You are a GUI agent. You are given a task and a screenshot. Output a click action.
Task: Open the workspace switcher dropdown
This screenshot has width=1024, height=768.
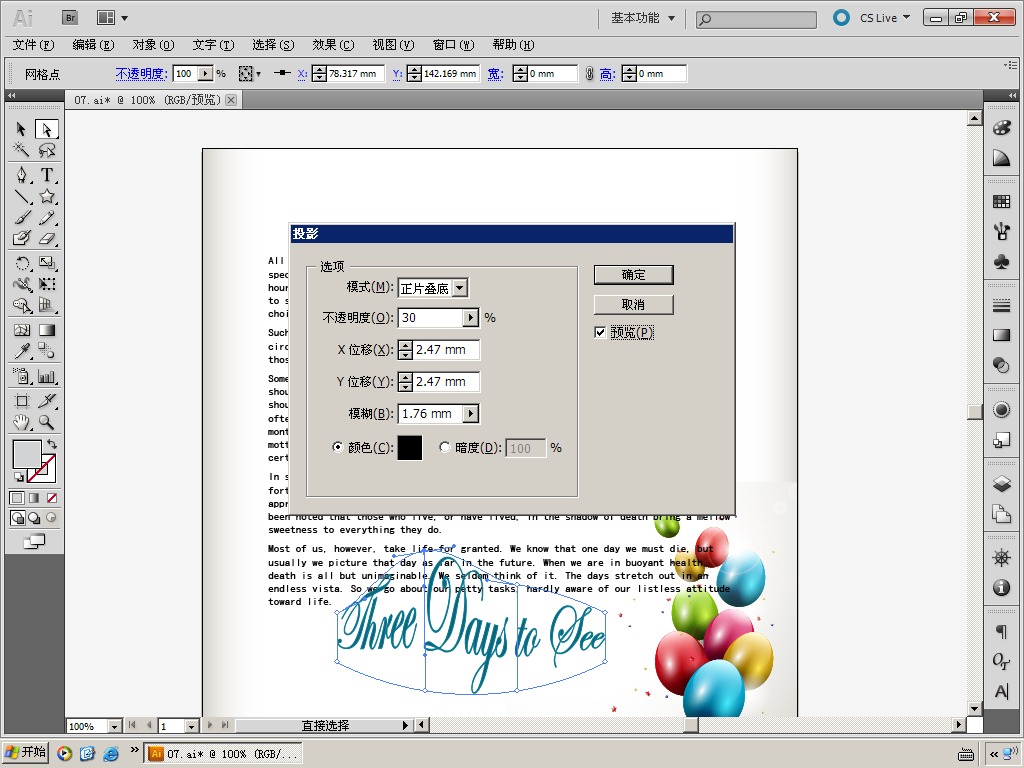point(643,18)
